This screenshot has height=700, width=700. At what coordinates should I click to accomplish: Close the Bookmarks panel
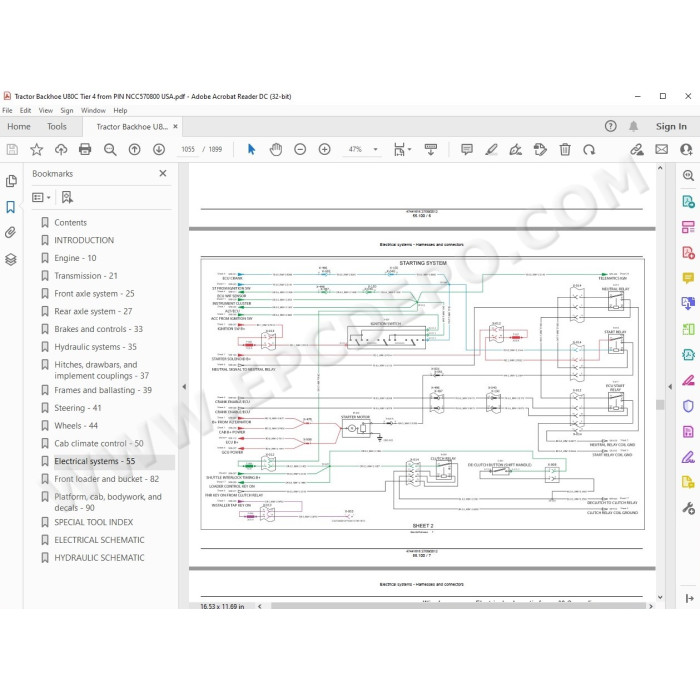click(163, 173)
